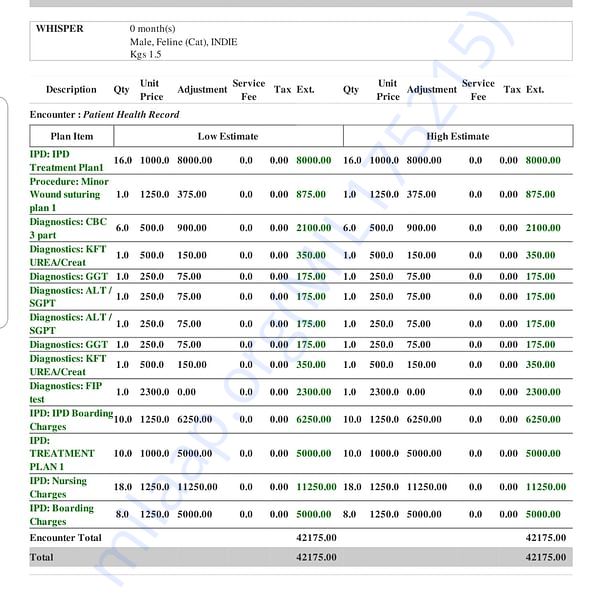This screenshot has width=603, height=599.
Task: Open the IPD: Boarding Charges item with quantity 8.0
Action: pos(62,515)
